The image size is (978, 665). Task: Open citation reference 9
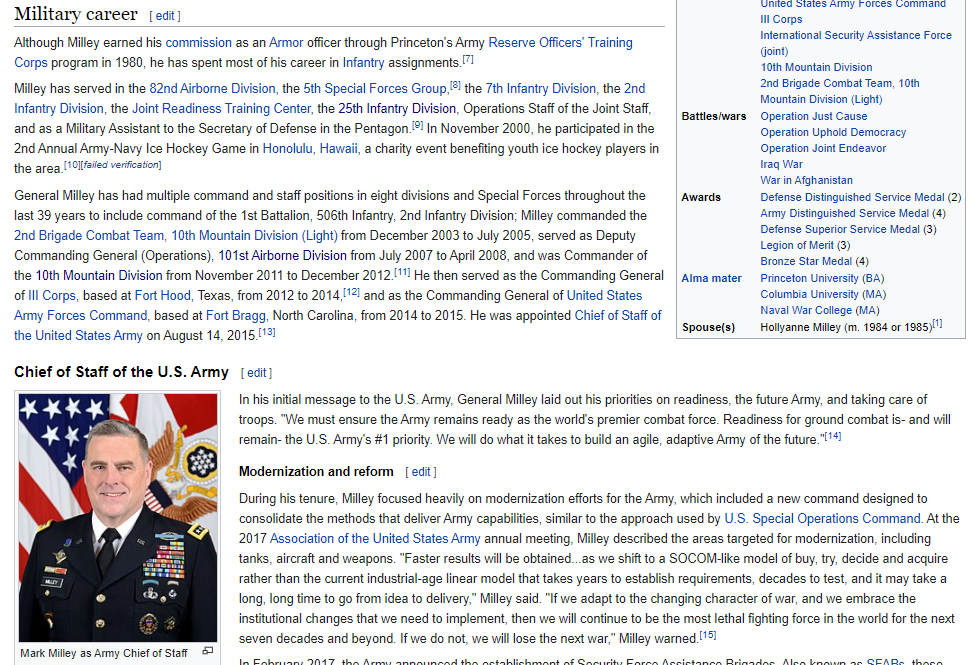point(417,125)
